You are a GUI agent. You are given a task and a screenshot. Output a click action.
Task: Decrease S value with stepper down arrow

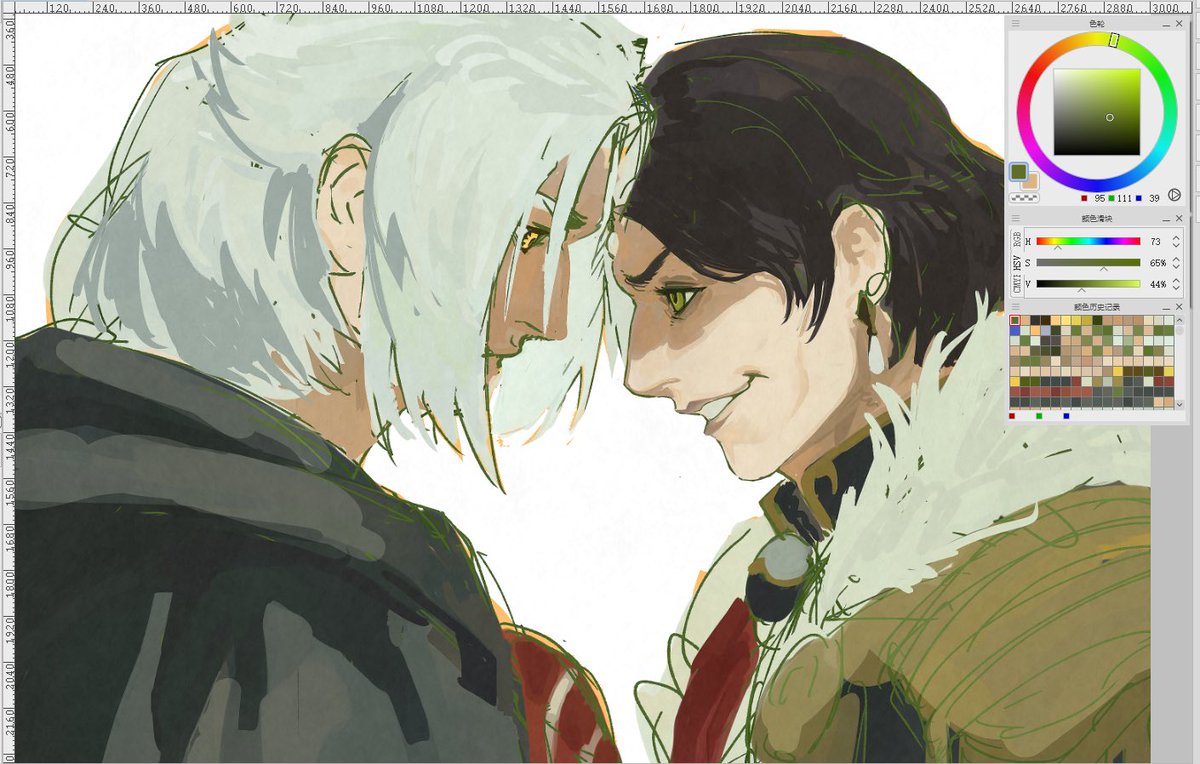[x=1176, y=267]
